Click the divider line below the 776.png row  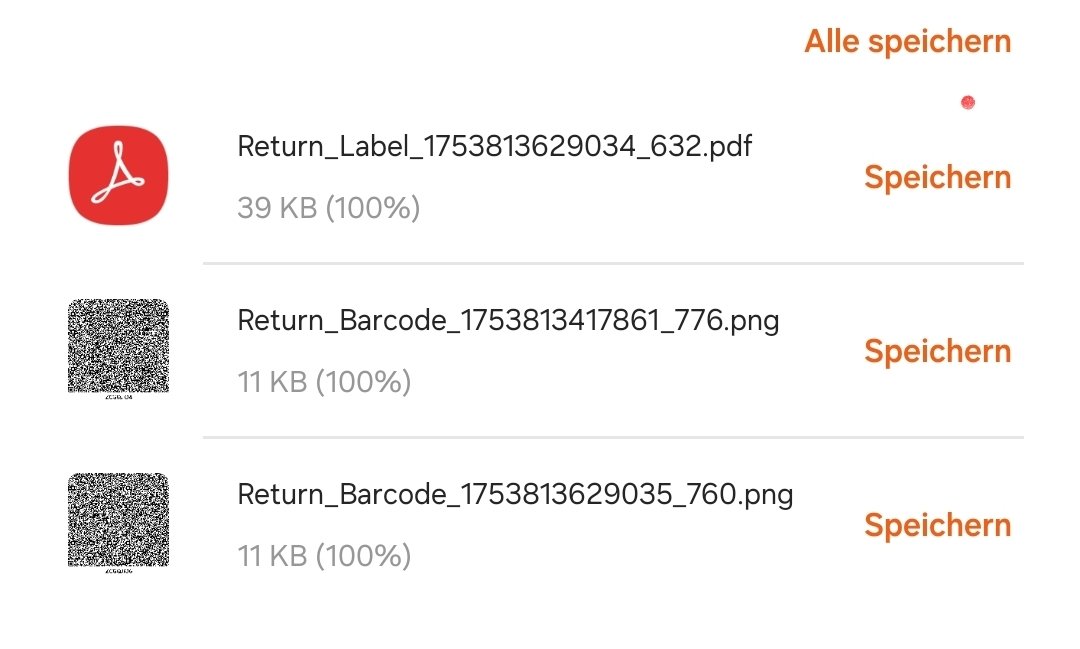click(x=612, y=437)
